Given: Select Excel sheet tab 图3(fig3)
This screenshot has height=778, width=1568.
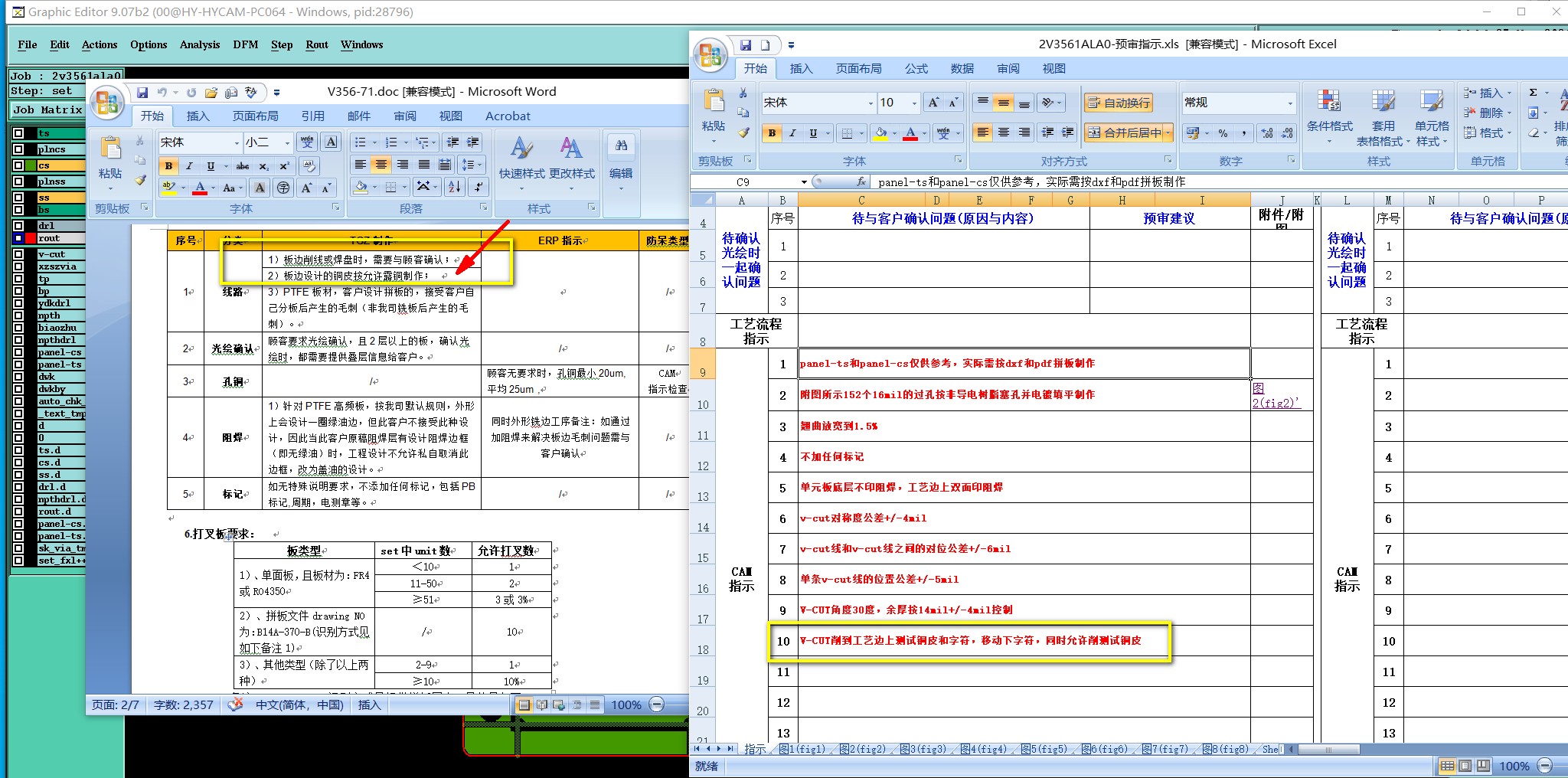Looking at the screenshot, I should pyautogui.click(x=923, y=749).
